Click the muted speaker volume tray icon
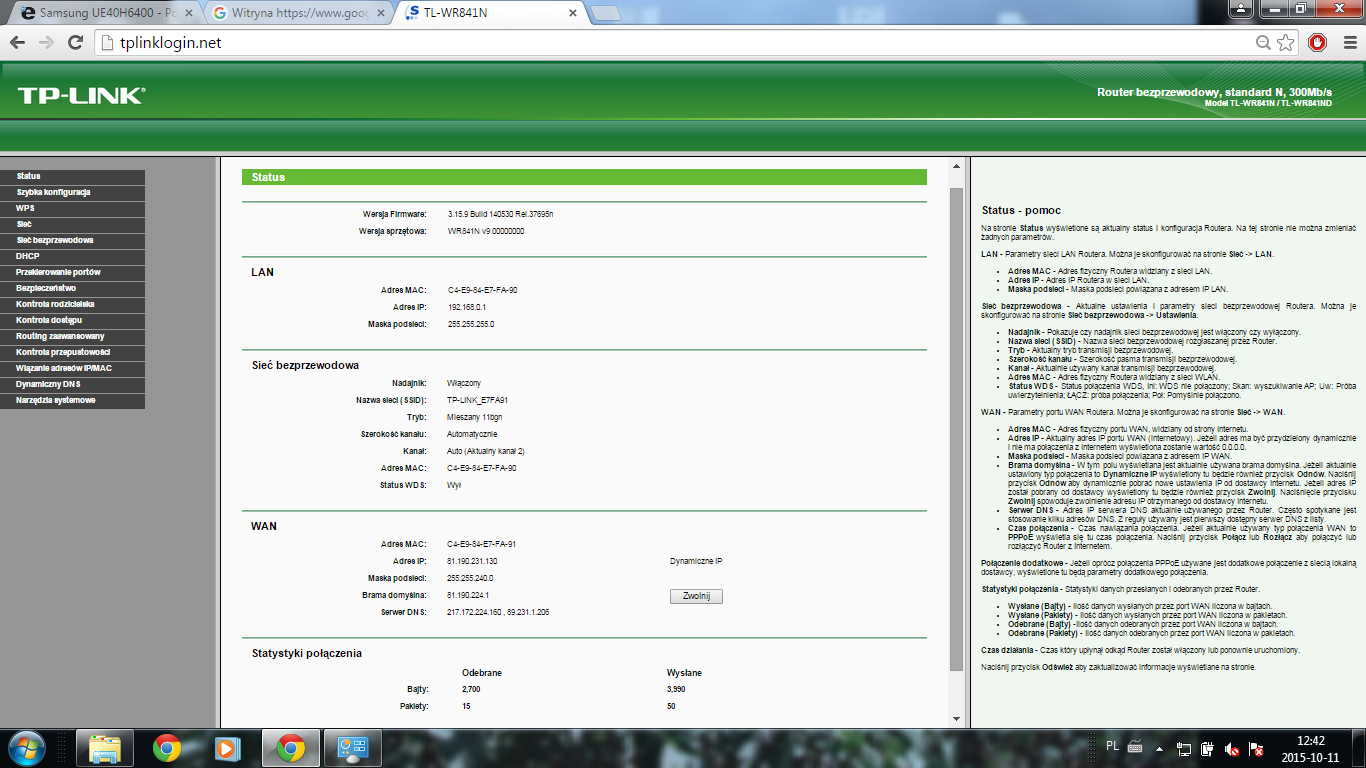Image resolution: width=1366 pixels, height=768 pixels. click(1233, 748)
